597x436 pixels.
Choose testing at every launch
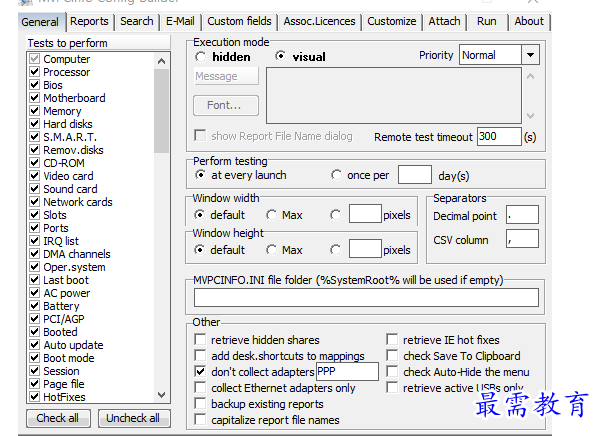tap(200, 175)
